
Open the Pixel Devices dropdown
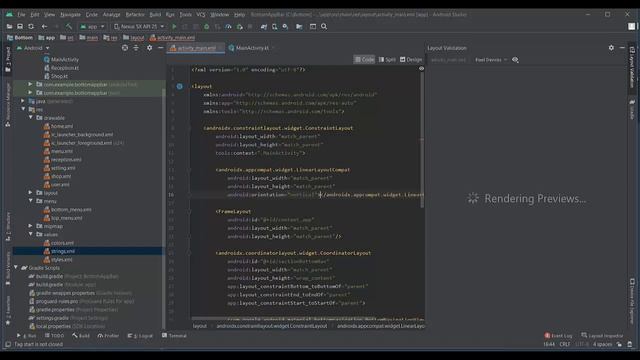[x=491, y=60]
